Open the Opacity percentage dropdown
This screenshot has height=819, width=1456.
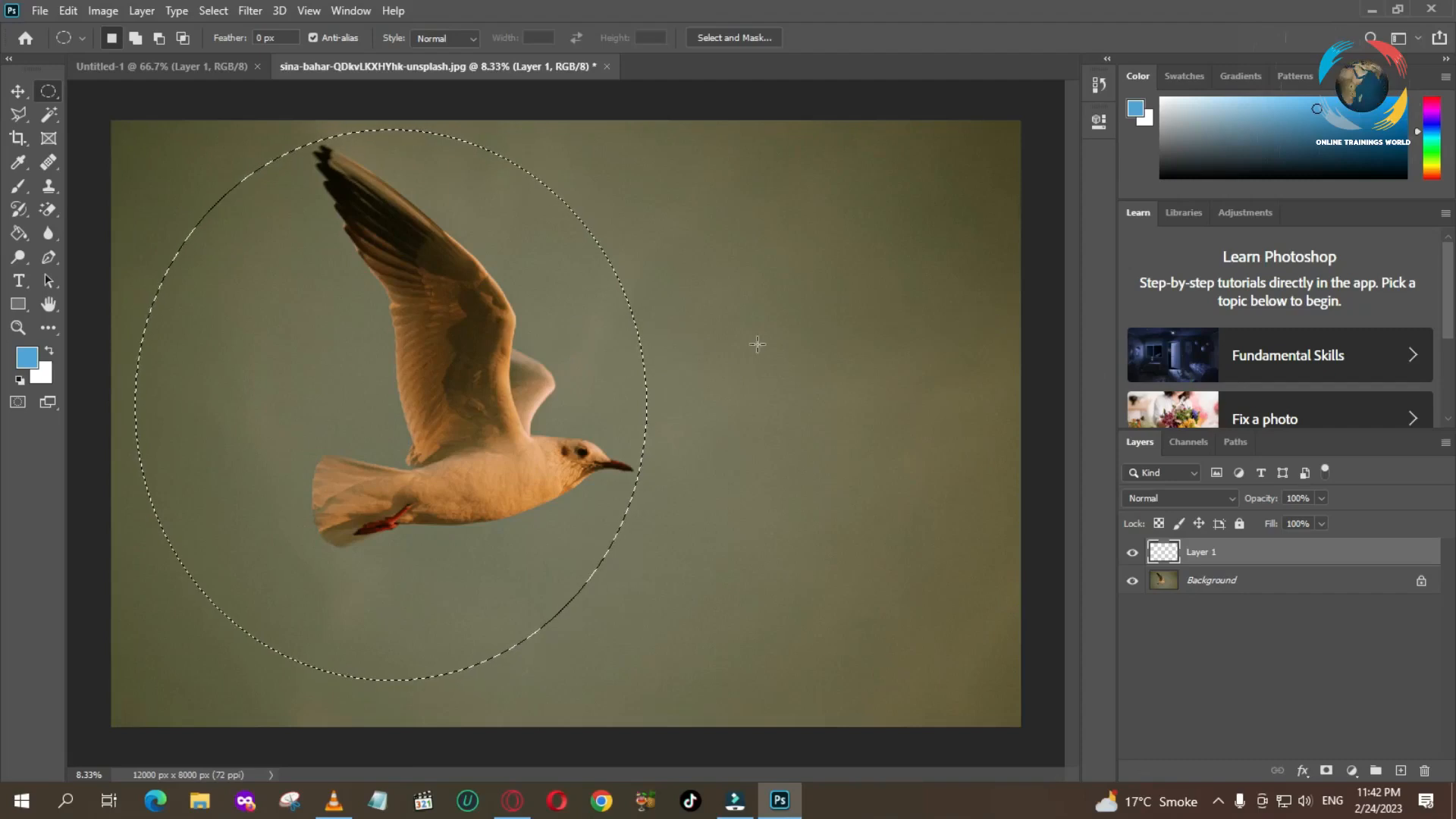tap(1321, 498)
